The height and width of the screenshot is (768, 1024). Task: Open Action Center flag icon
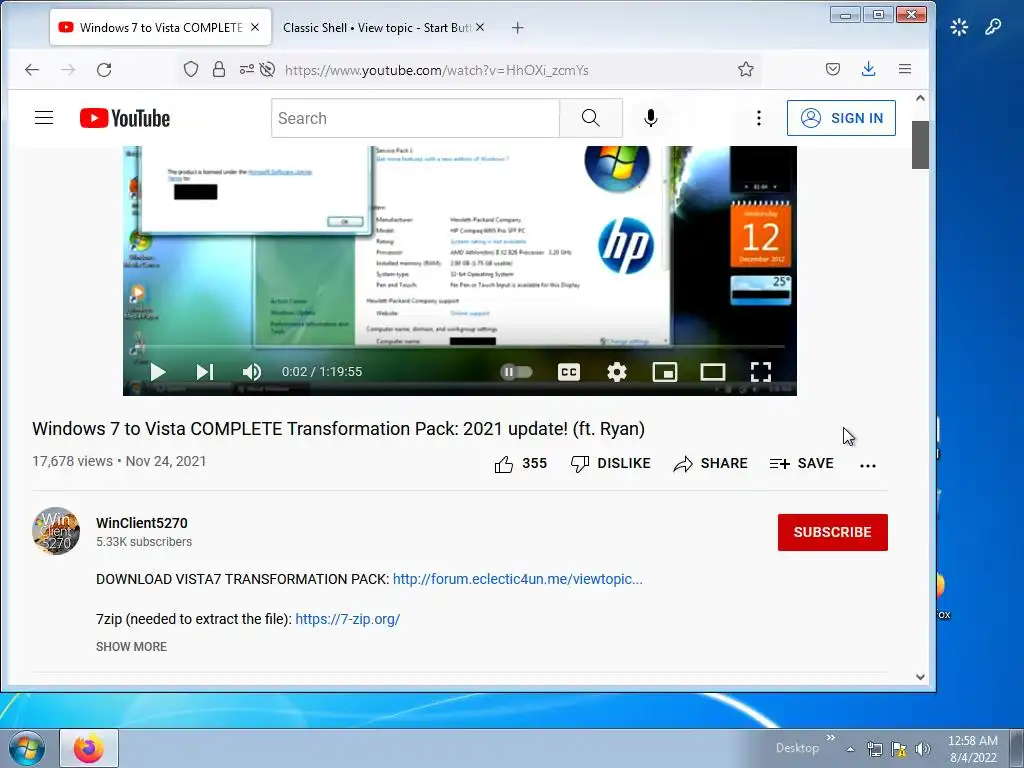899,749
